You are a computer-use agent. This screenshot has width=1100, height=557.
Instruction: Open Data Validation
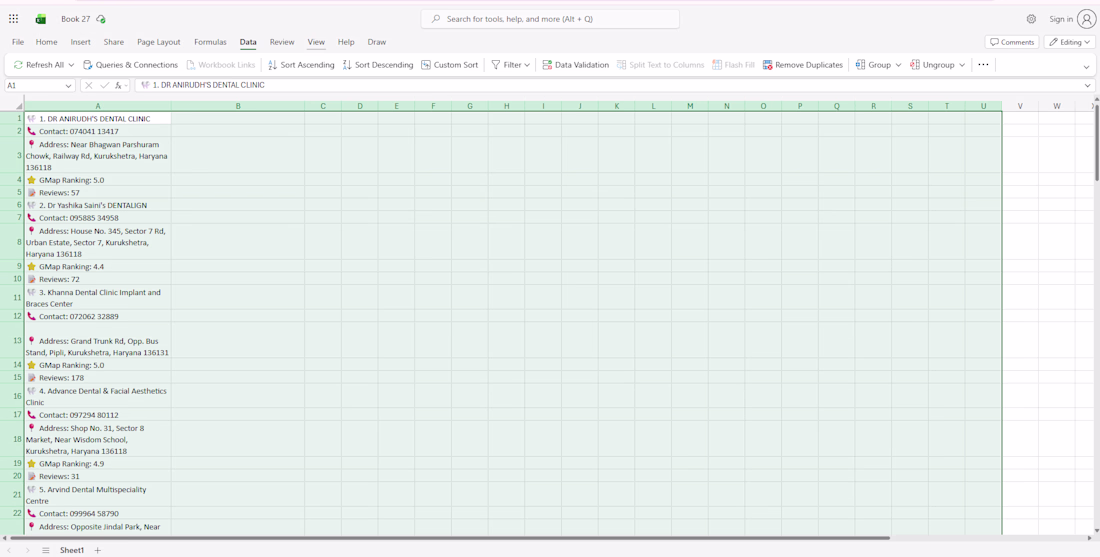[x=575, y=65]
